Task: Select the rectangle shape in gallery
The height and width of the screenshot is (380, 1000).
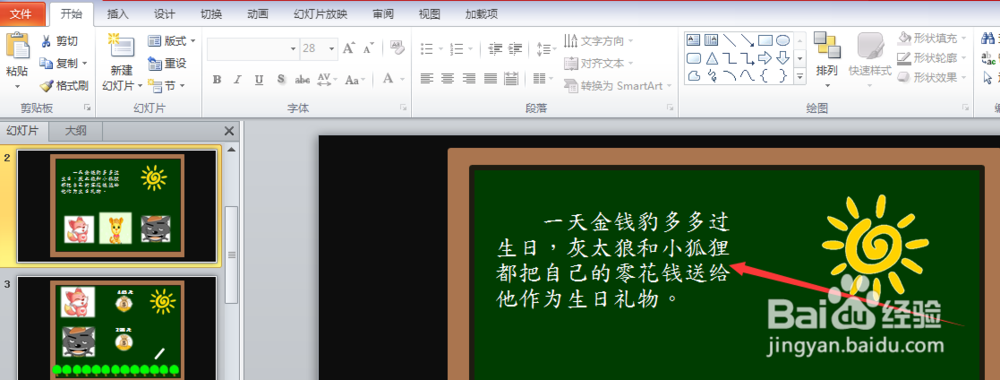Action: tap(765, 41)
